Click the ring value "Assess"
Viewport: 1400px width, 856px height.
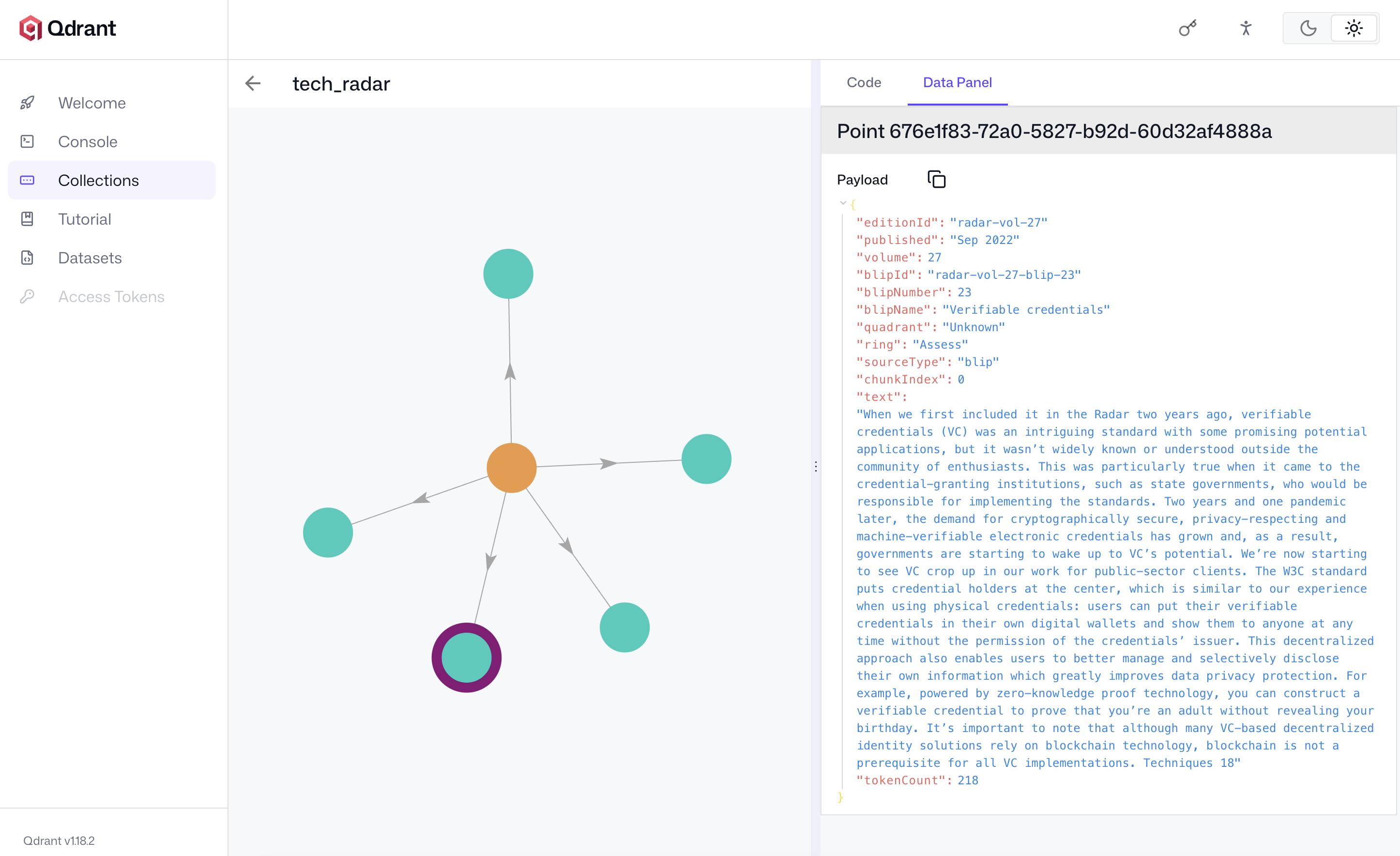tap(940, 344)
